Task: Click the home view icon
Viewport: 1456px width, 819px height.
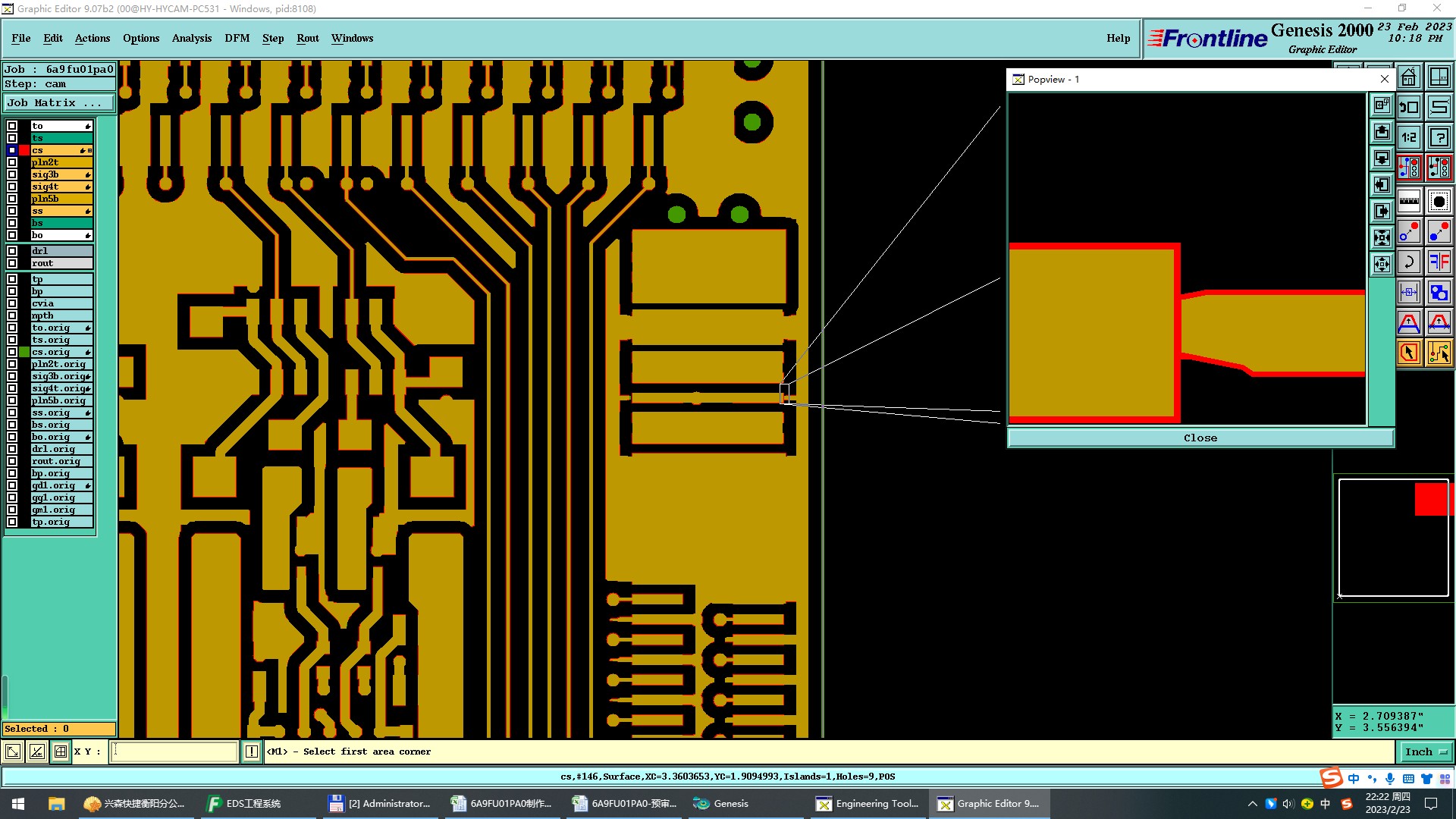Action: 1409,77
